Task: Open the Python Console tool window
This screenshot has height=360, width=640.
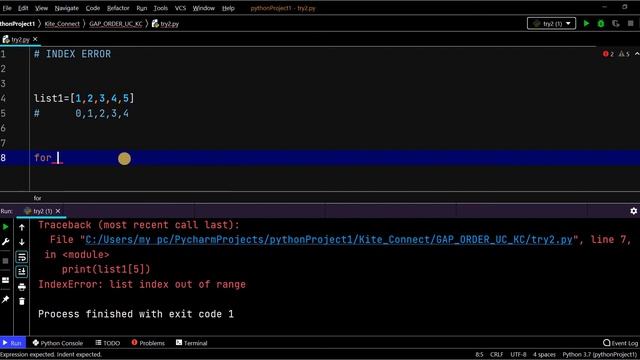Action: click(x=58, y=343)
